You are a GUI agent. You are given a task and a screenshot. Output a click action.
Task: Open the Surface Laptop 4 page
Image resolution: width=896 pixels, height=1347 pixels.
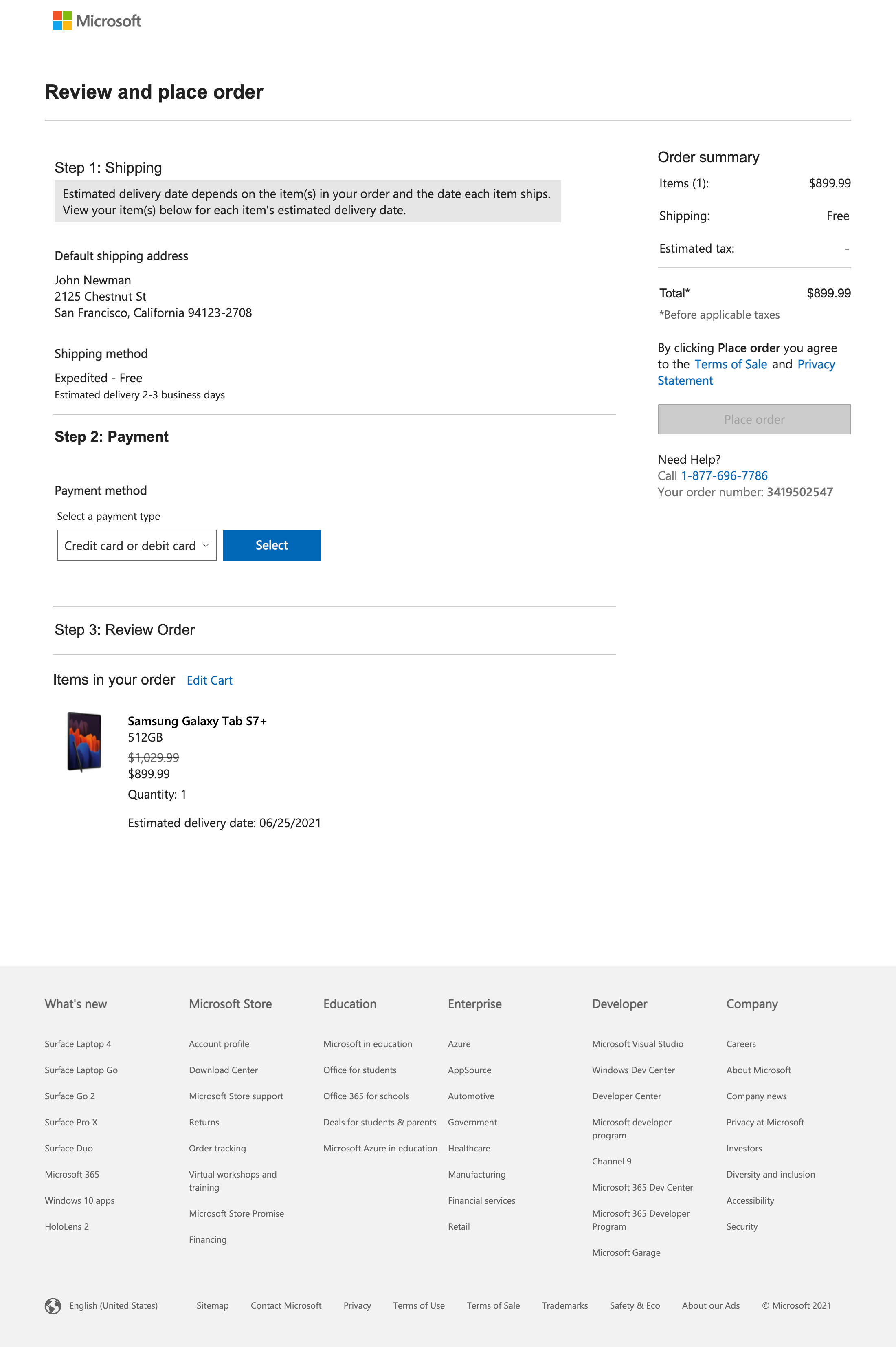(x=78, y=1043)
